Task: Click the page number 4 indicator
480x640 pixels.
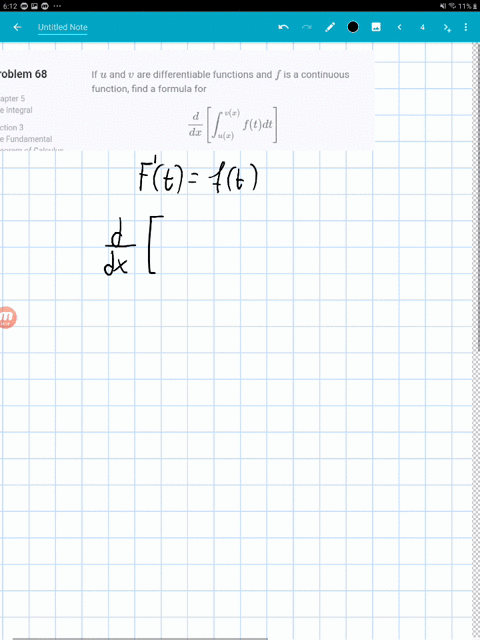Action: 422,27
